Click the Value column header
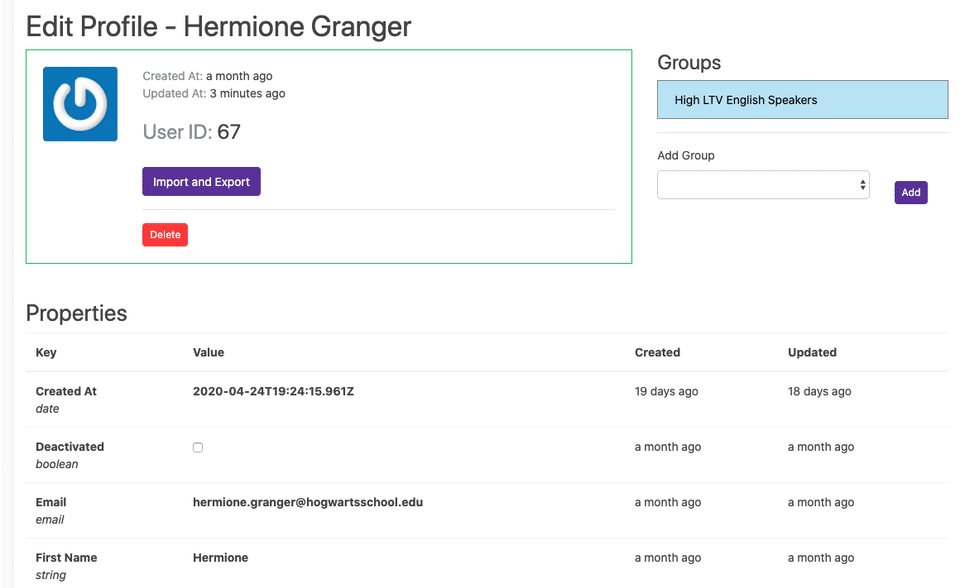Screen dimensions: 960x588 click(x=208, y=352)
